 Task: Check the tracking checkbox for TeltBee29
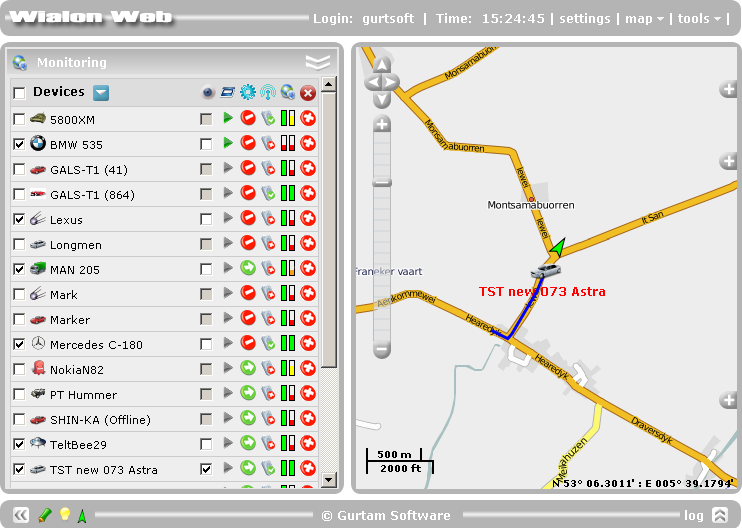[206, 444]
